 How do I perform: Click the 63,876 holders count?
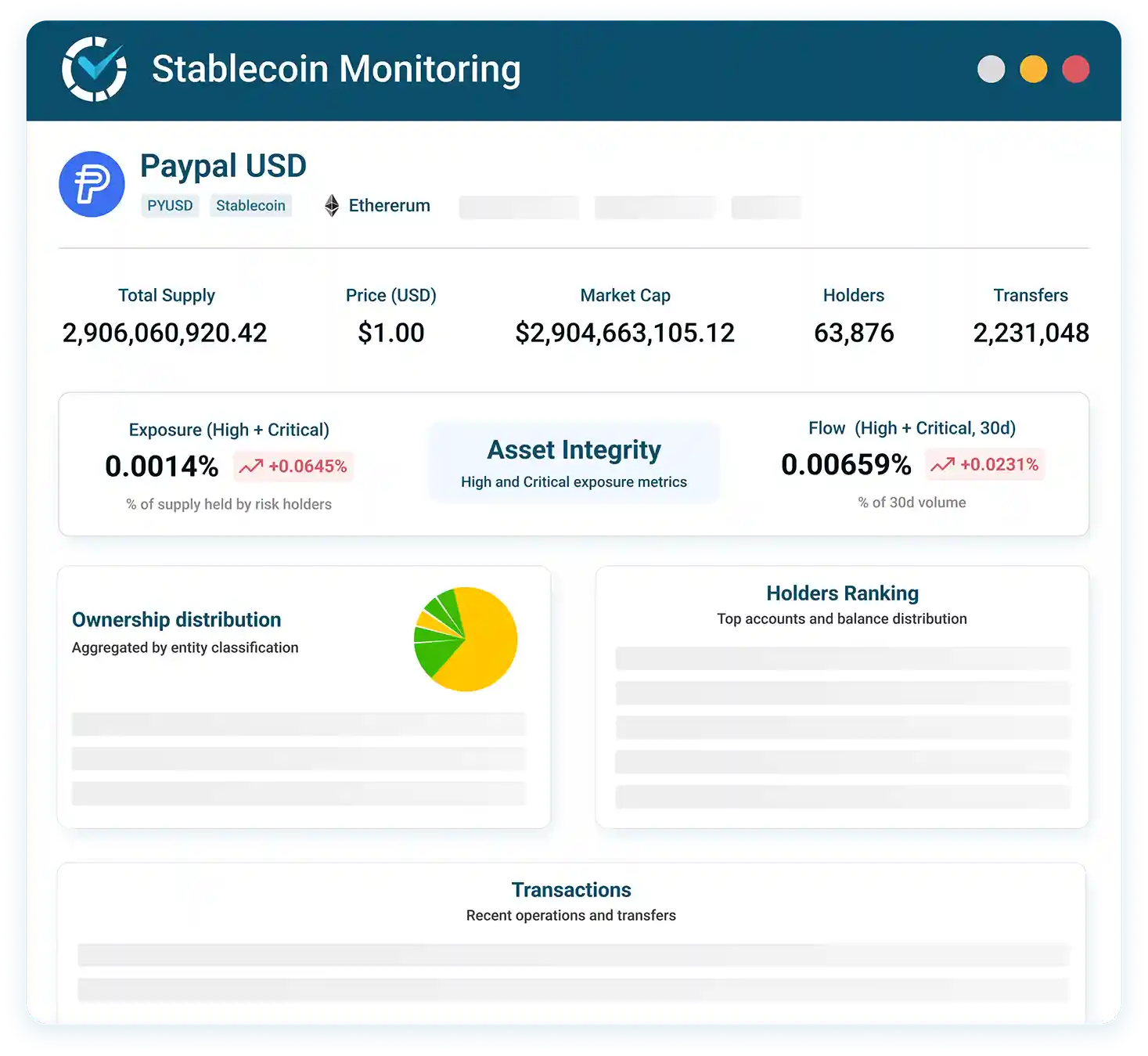pos(854,333)
